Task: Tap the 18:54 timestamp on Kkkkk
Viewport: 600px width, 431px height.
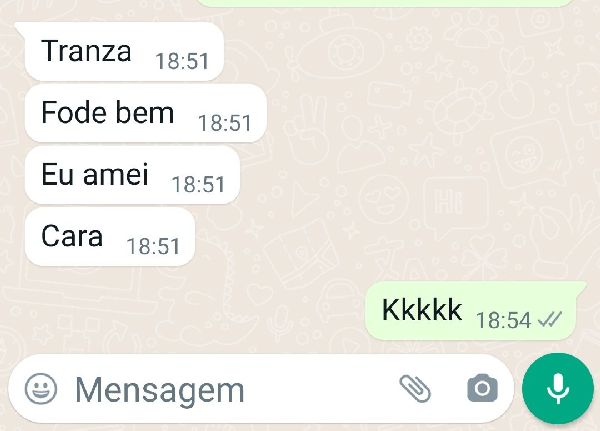Action: tap(504, 320)
